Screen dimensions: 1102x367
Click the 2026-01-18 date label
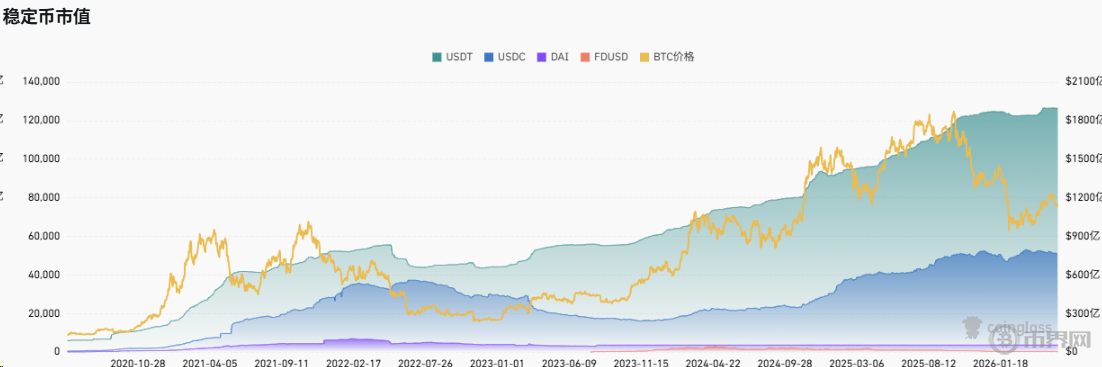(999, 363)
